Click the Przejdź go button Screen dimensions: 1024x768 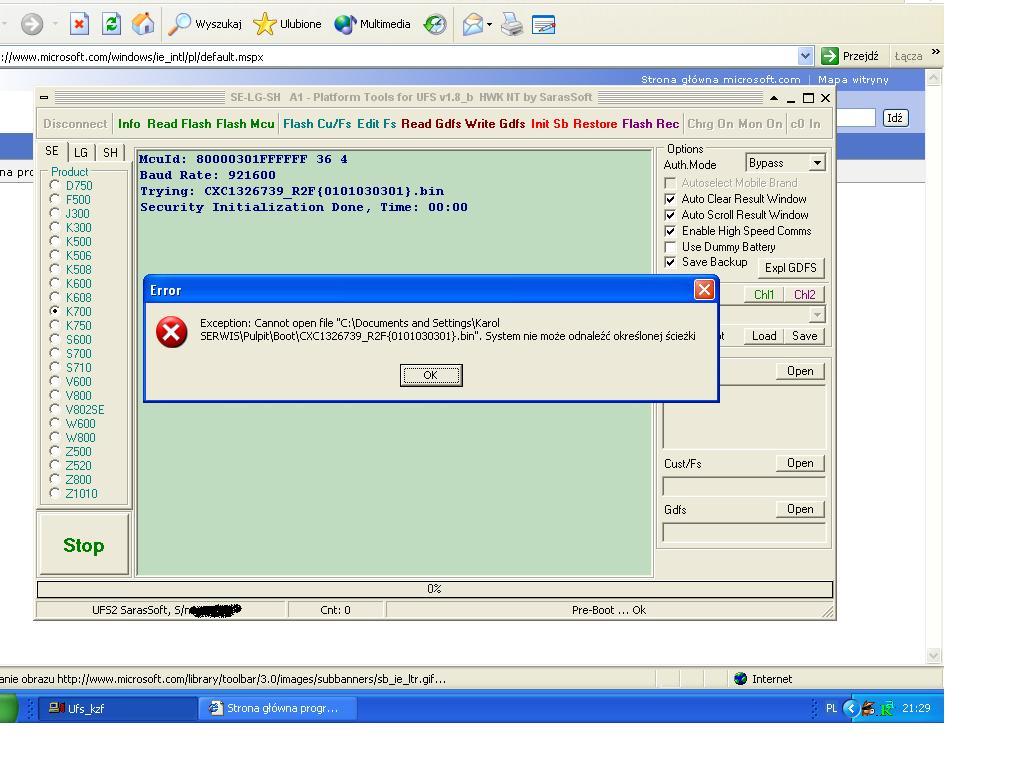click(851, 56)
